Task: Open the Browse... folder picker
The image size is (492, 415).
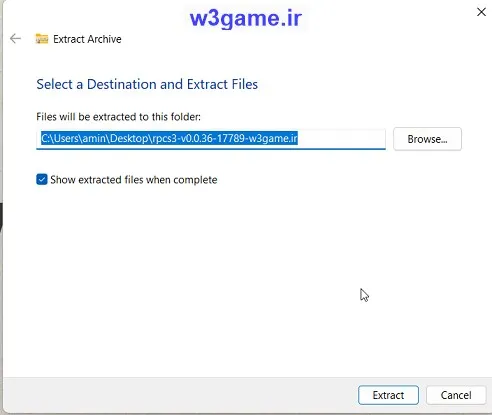Action: (427, 139)
